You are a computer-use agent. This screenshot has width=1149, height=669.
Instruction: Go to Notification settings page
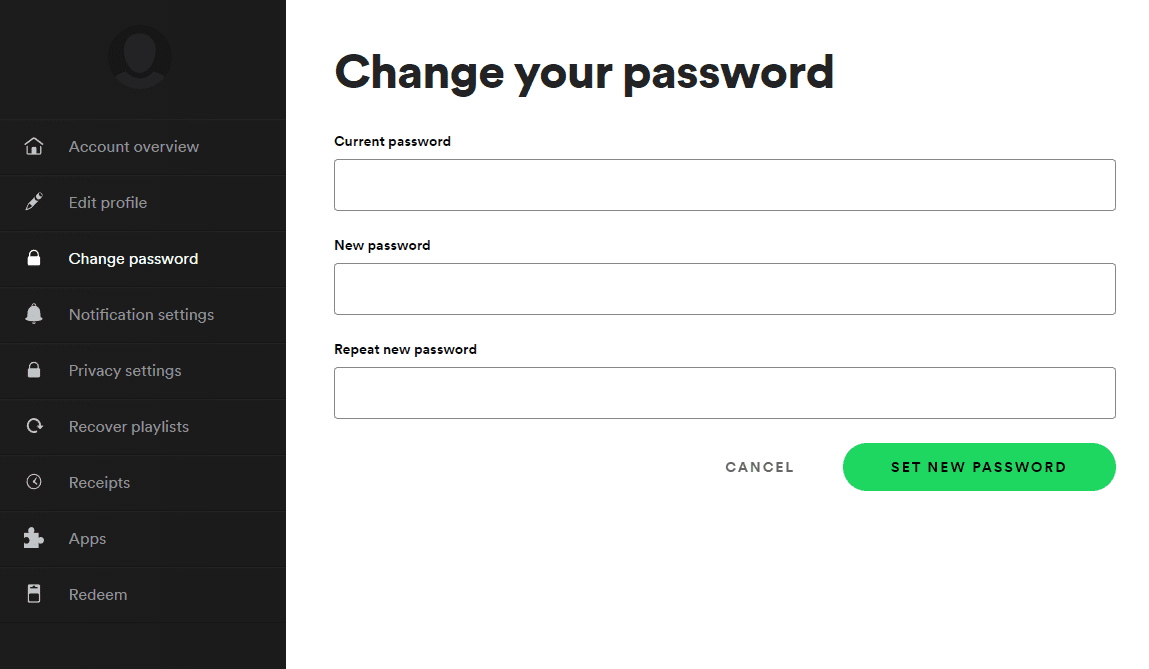tap(141, 315)
